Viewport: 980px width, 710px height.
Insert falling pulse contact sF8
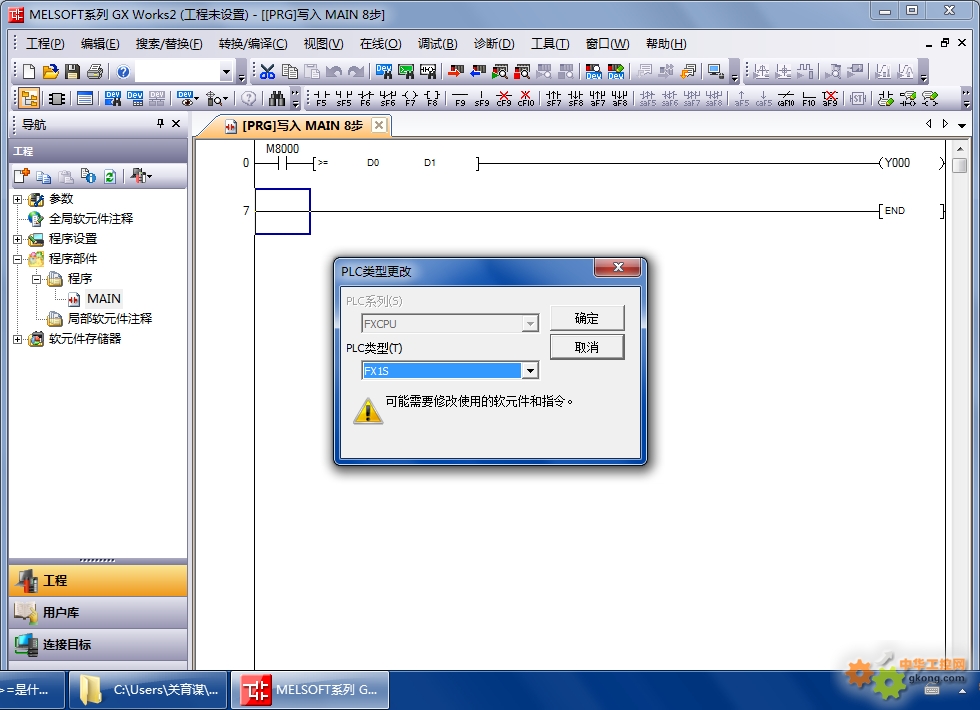(576, 98)
